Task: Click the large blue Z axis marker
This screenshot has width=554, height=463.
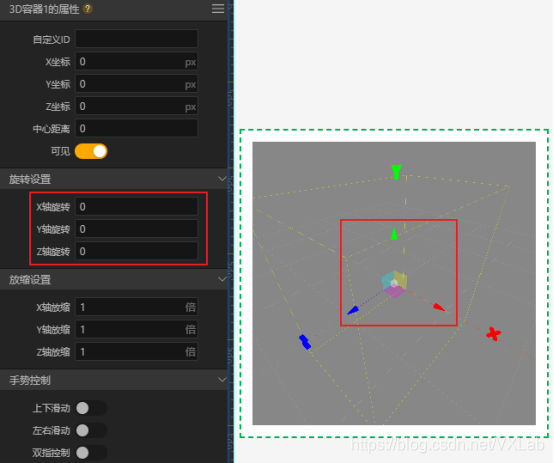Action: [x=305, y=342]
